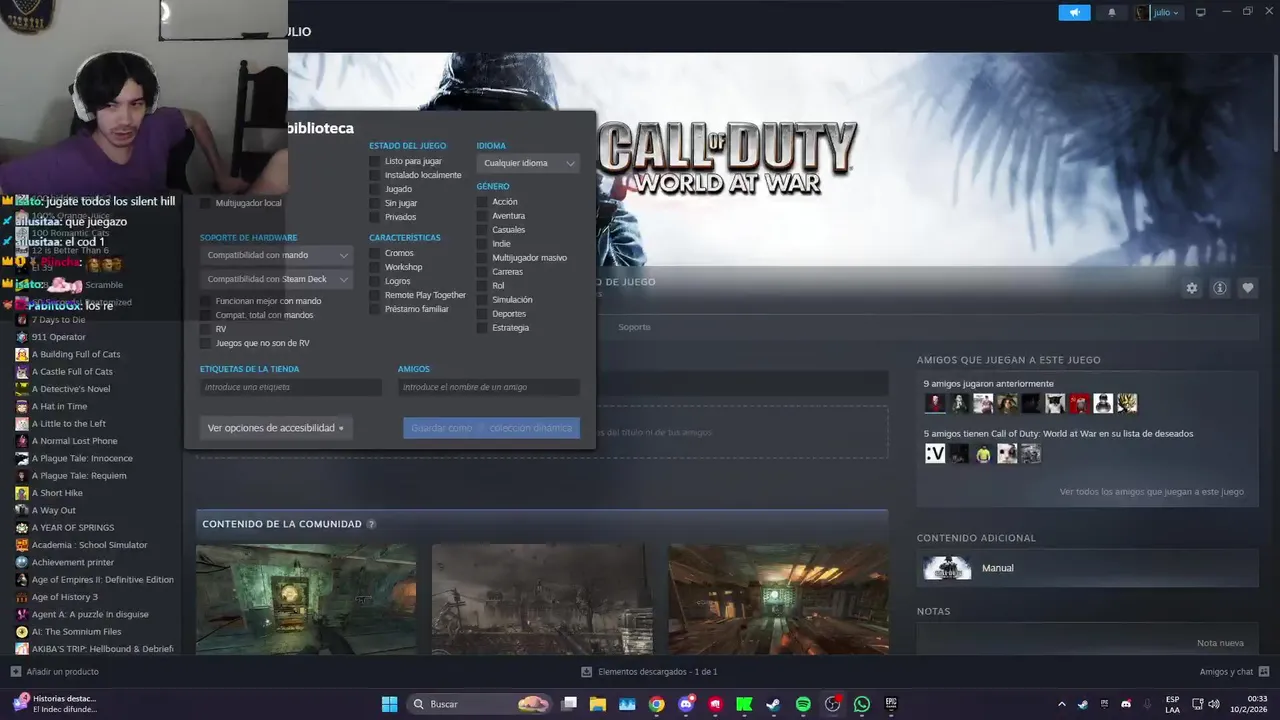Viewport: 1280px width, 720px height.
Task: Open 'Amigos y chat' button
Action: coord(1234,672)
